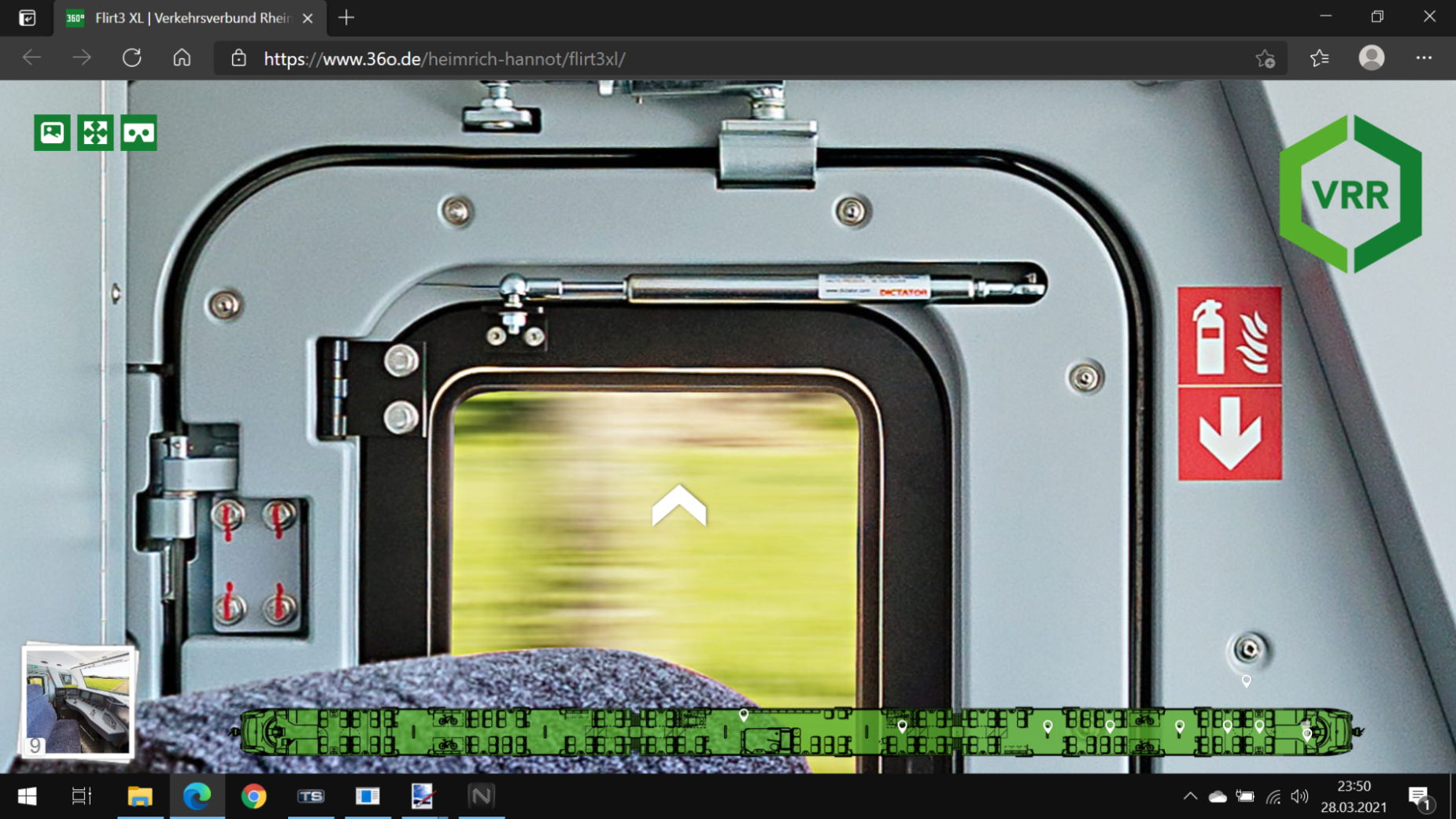Viewport: 1456px width, 819px height.
Task: Click the address bar URL
Action: coord(445,59)
